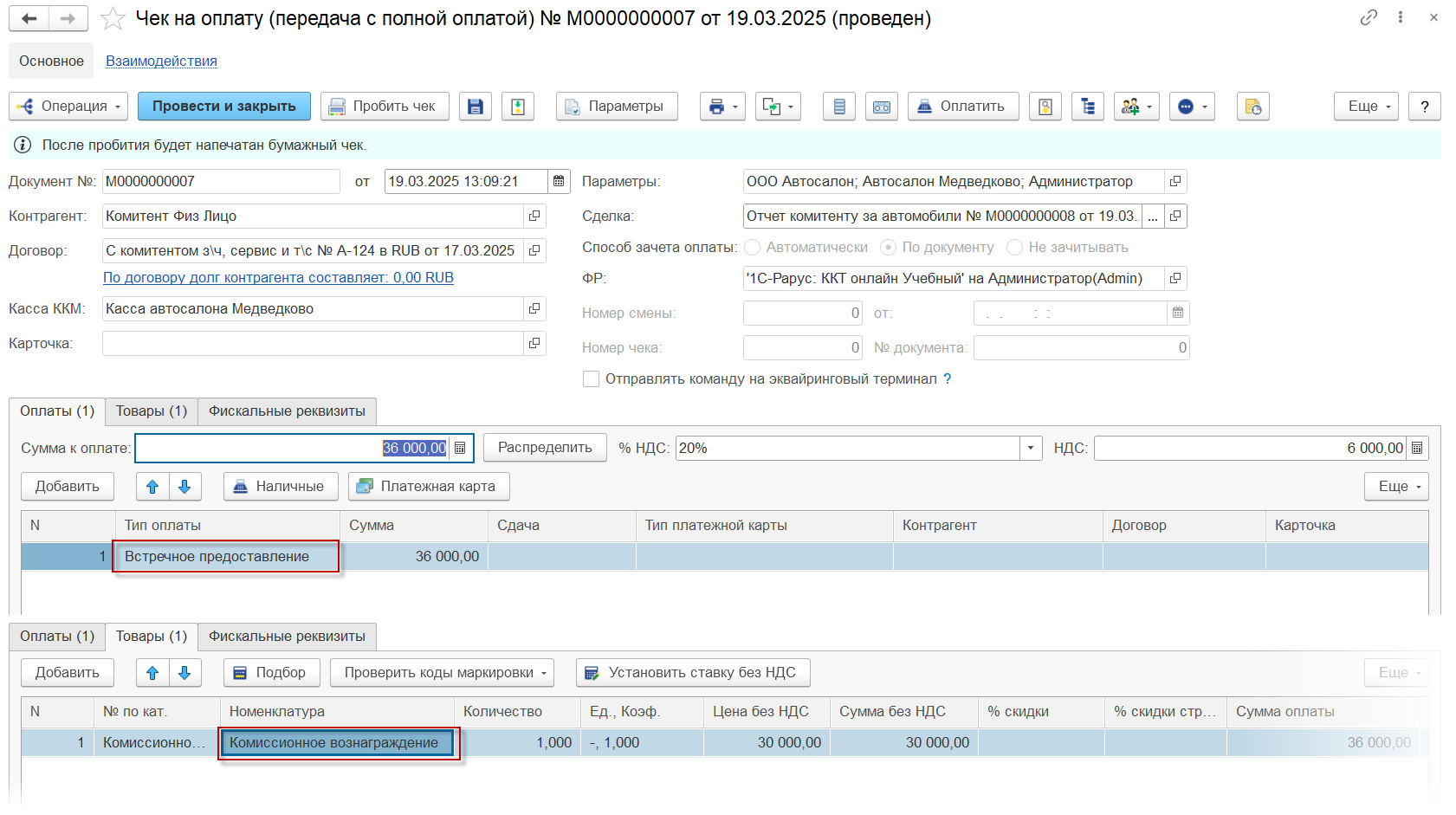Screen dimensions: 1456x815
Task: Click ellipsis select button in Сделка field
Action: [1153, 217]
